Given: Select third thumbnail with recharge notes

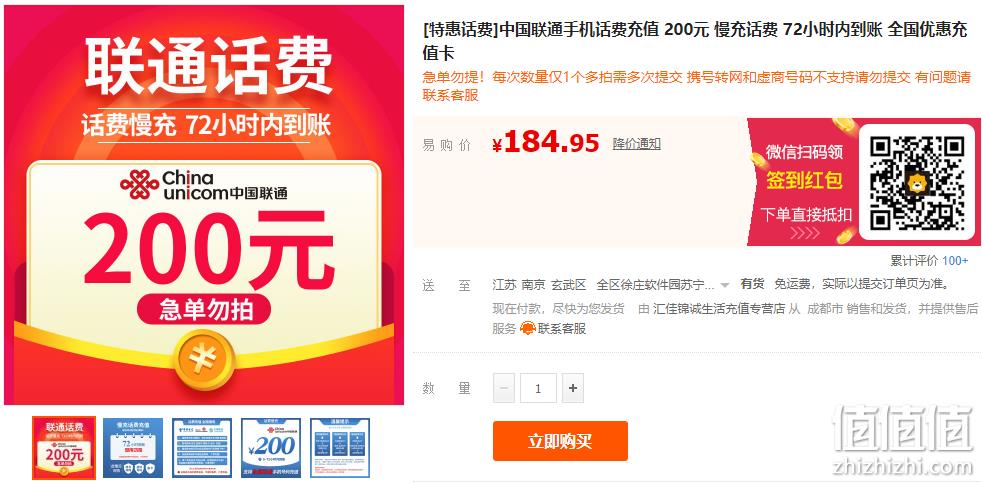Looking at the screenshot, I should pyautogui.click(x=202, y=448).
